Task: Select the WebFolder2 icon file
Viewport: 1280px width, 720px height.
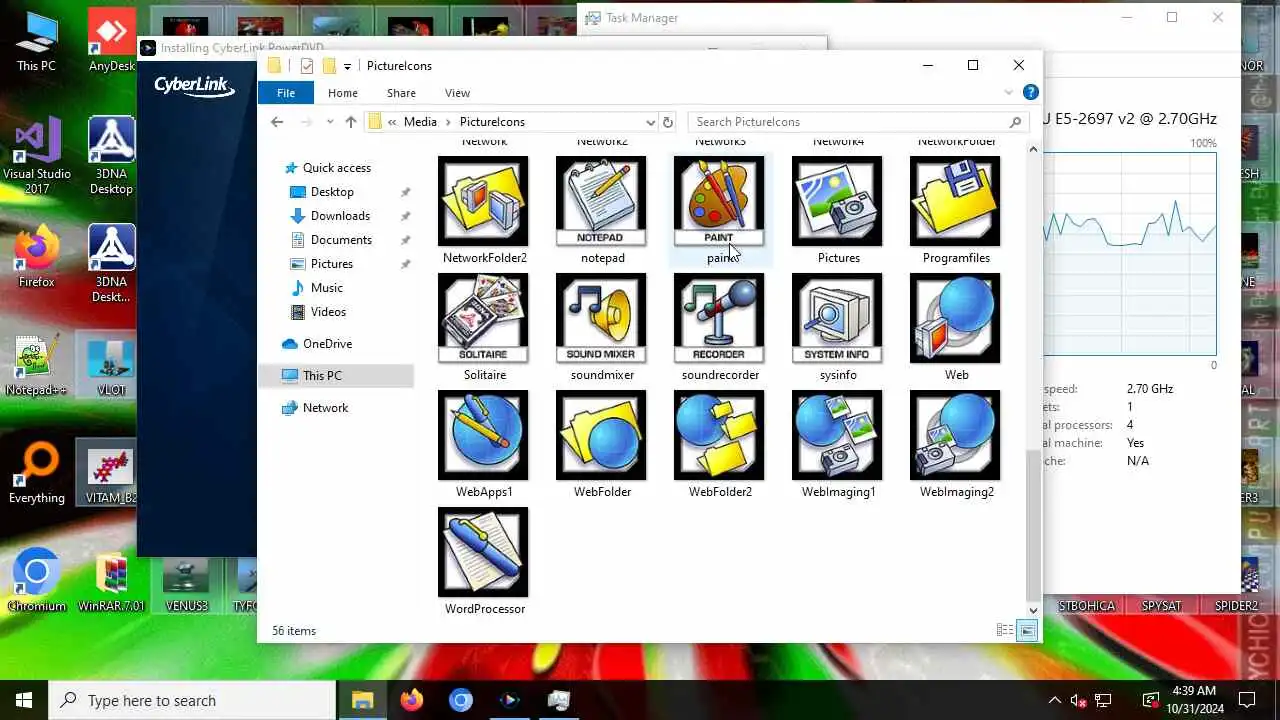Action: 720,444
